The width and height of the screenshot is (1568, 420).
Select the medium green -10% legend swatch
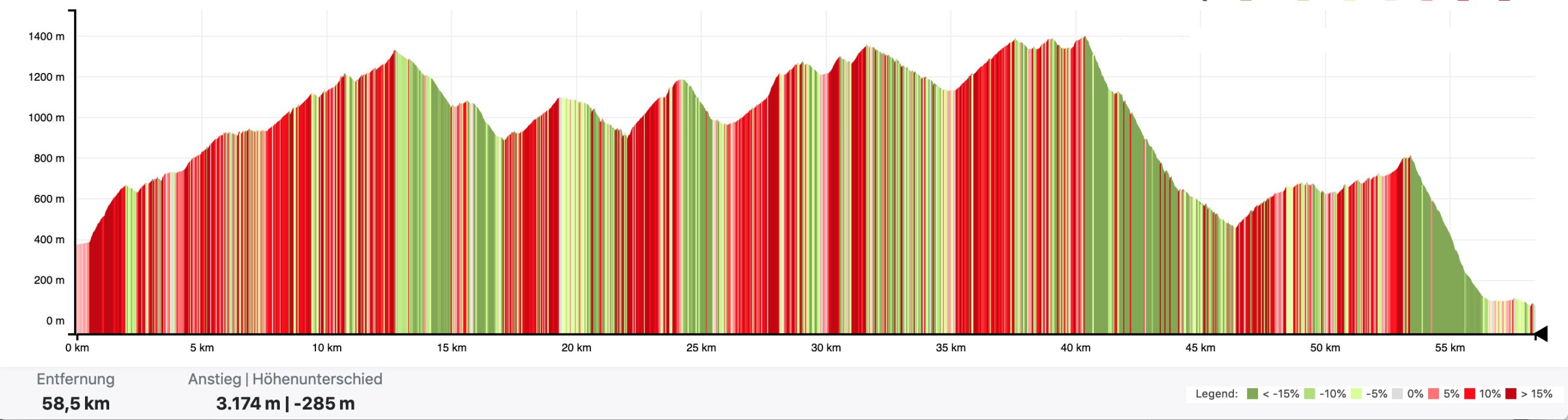(x=1310, y=394)
